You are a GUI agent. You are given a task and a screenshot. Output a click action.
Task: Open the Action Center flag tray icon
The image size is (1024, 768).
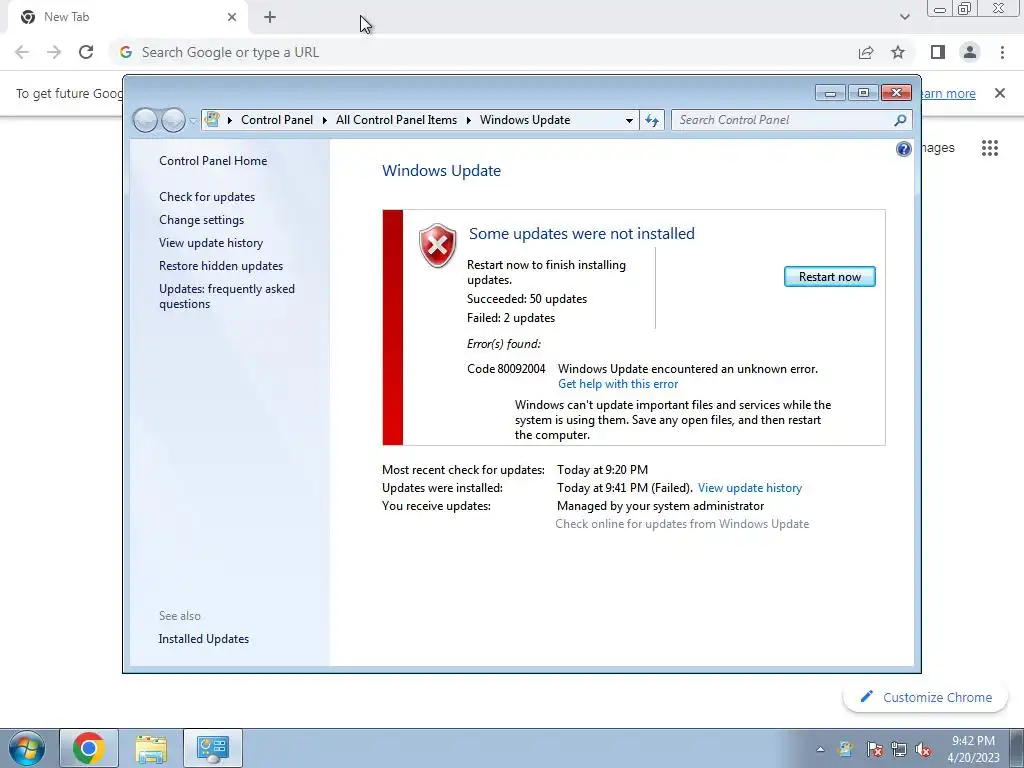click(x=875, y=750)
